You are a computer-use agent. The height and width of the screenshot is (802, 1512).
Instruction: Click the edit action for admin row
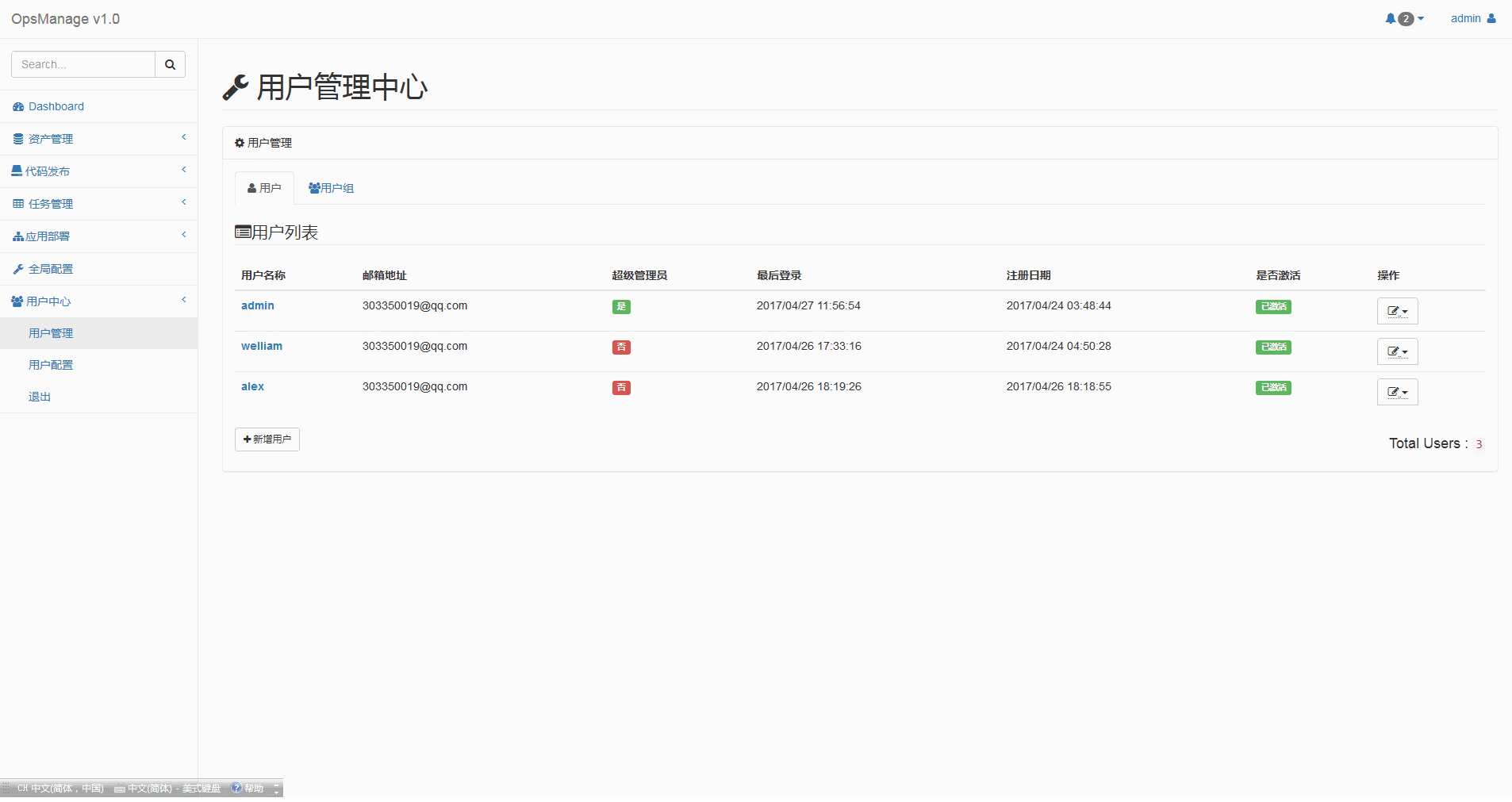click(1396, 311)
